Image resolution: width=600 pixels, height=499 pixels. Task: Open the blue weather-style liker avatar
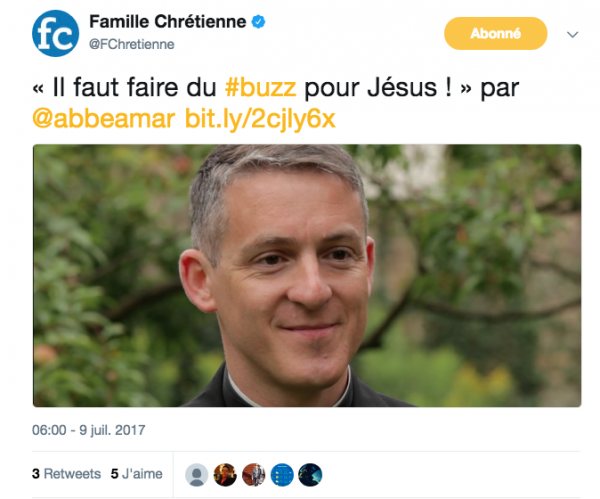[282, 475]
